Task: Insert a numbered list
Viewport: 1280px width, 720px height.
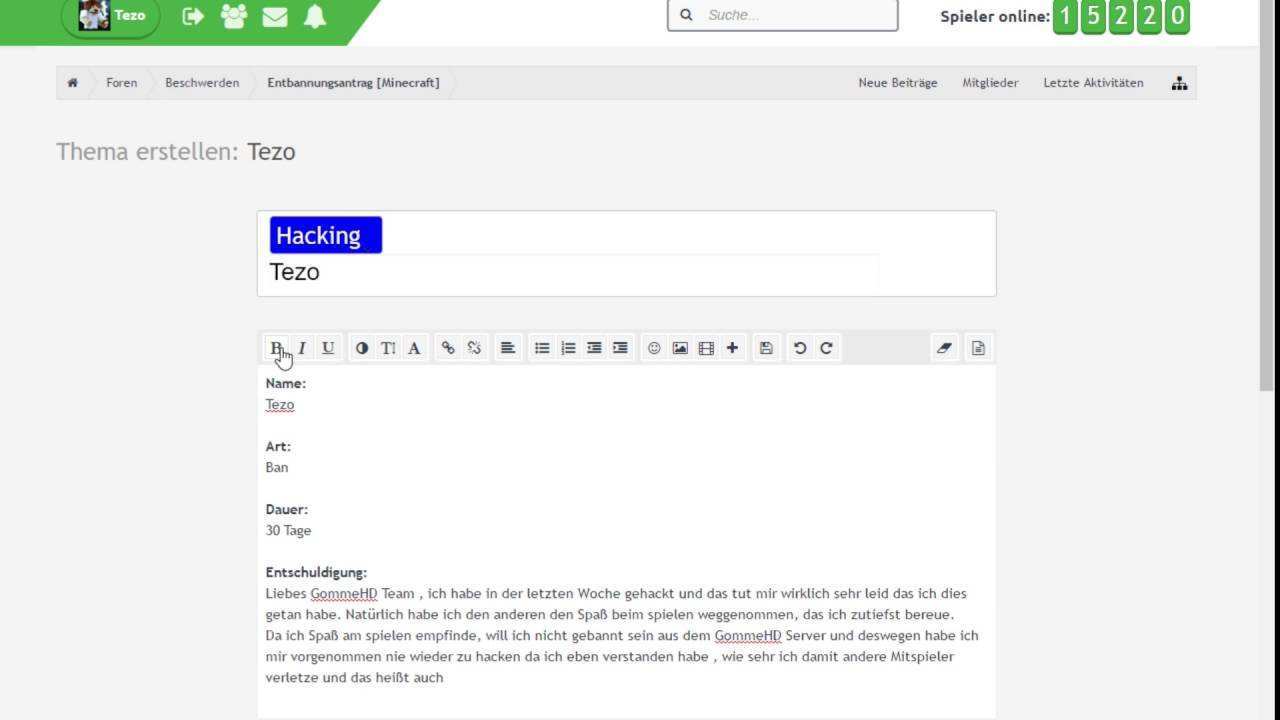Action: coord(568,348)
